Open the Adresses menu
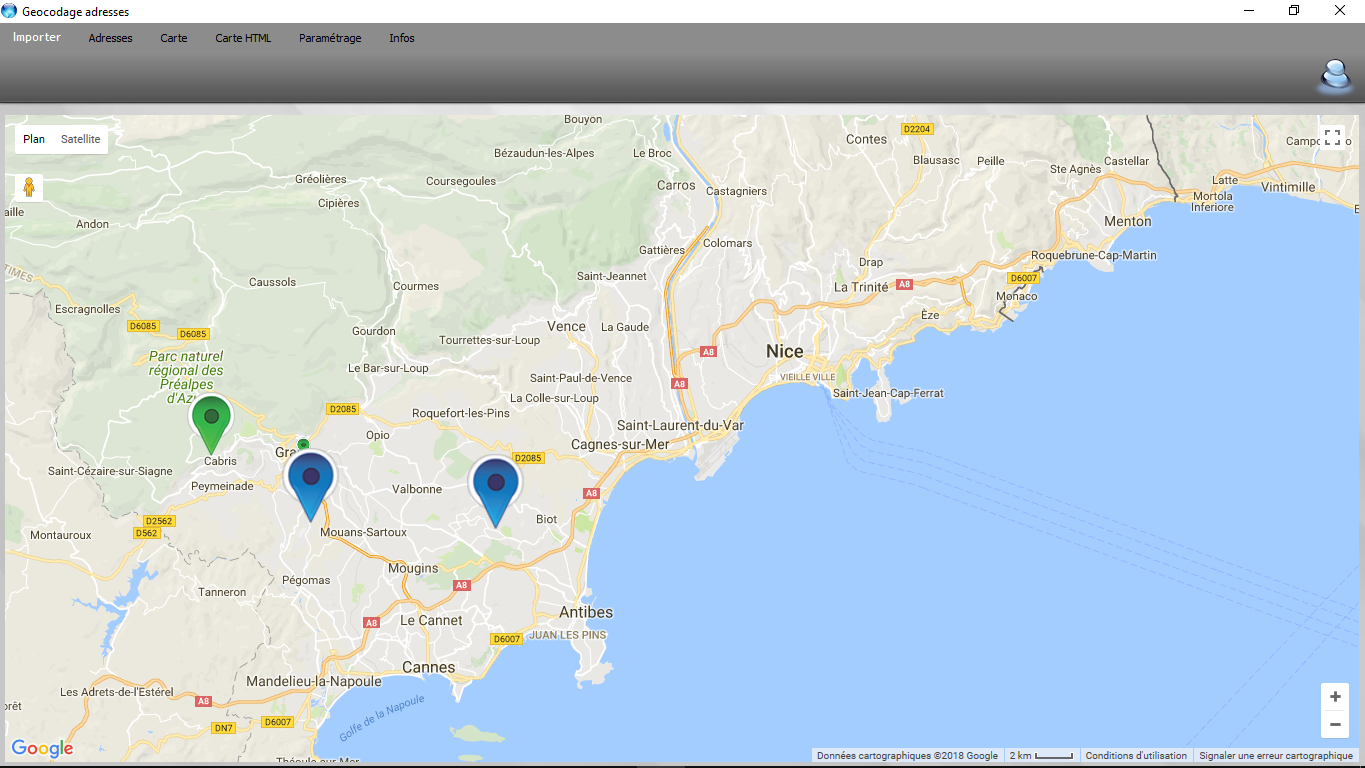The width and height of the screenshot is (1365, 768). [x=110, y=38]
